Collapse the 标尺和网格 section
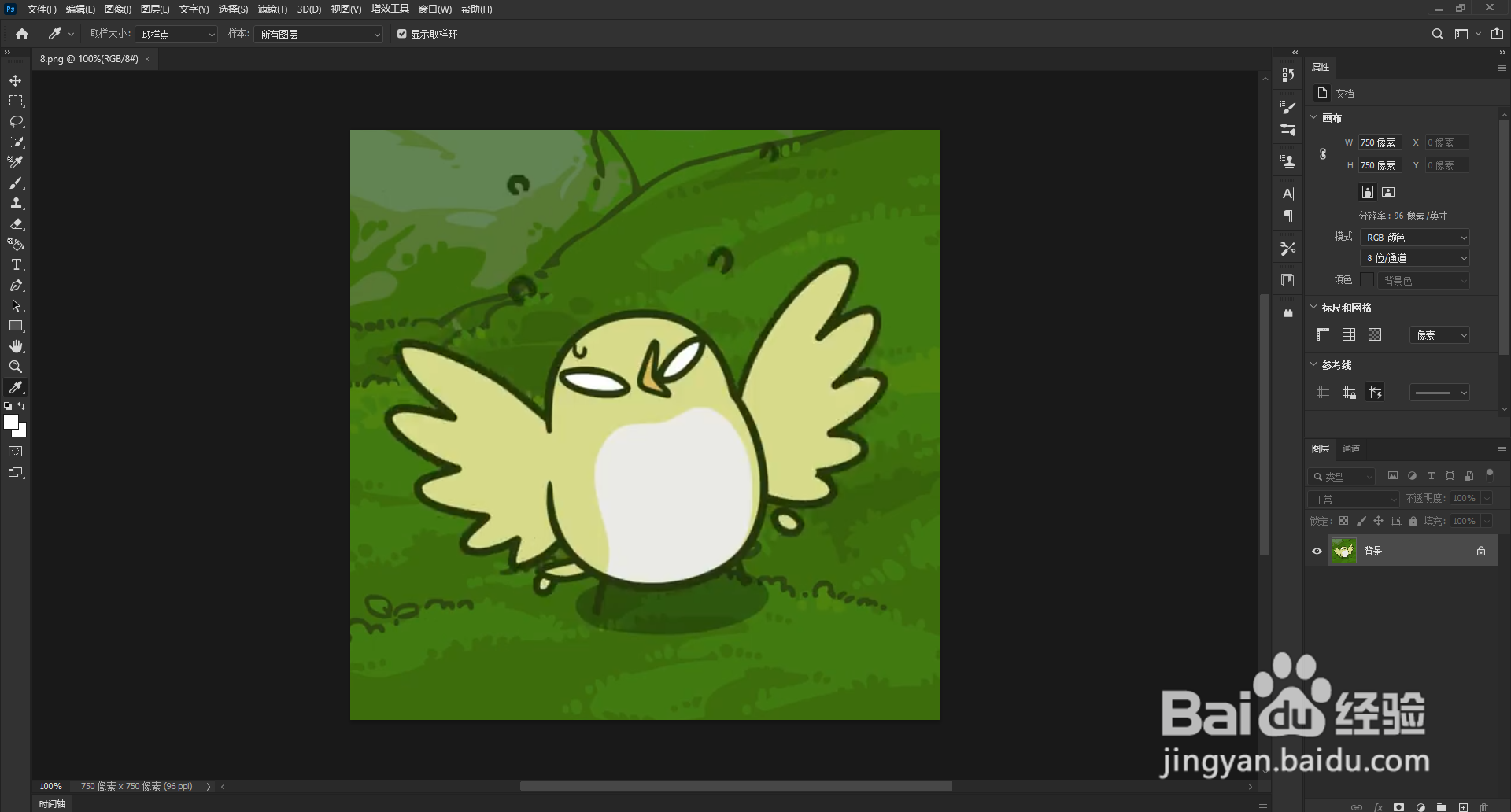 tap(1313, 307)
